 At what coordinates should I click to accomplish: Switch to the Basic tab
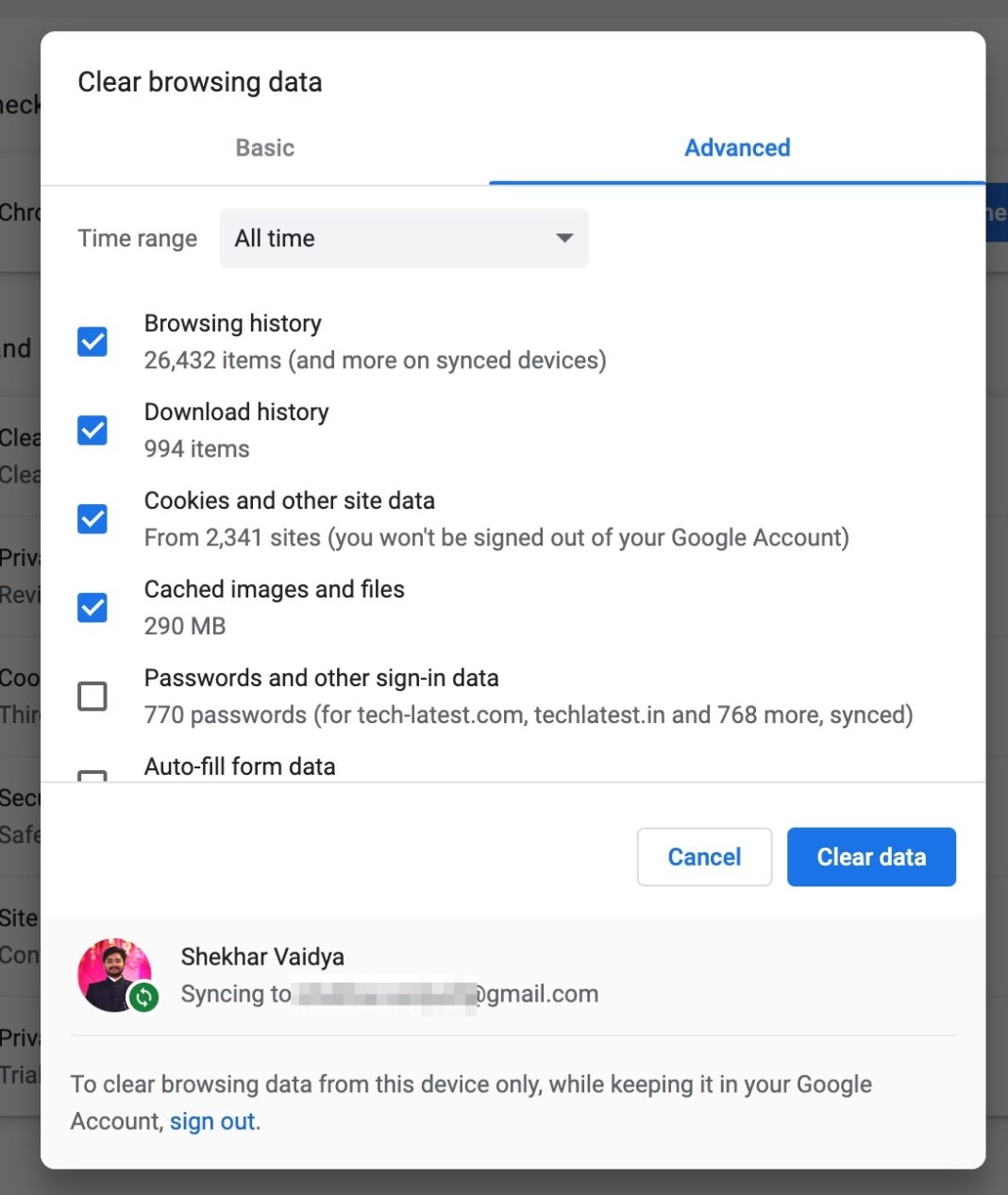click(x=265, y=148)
